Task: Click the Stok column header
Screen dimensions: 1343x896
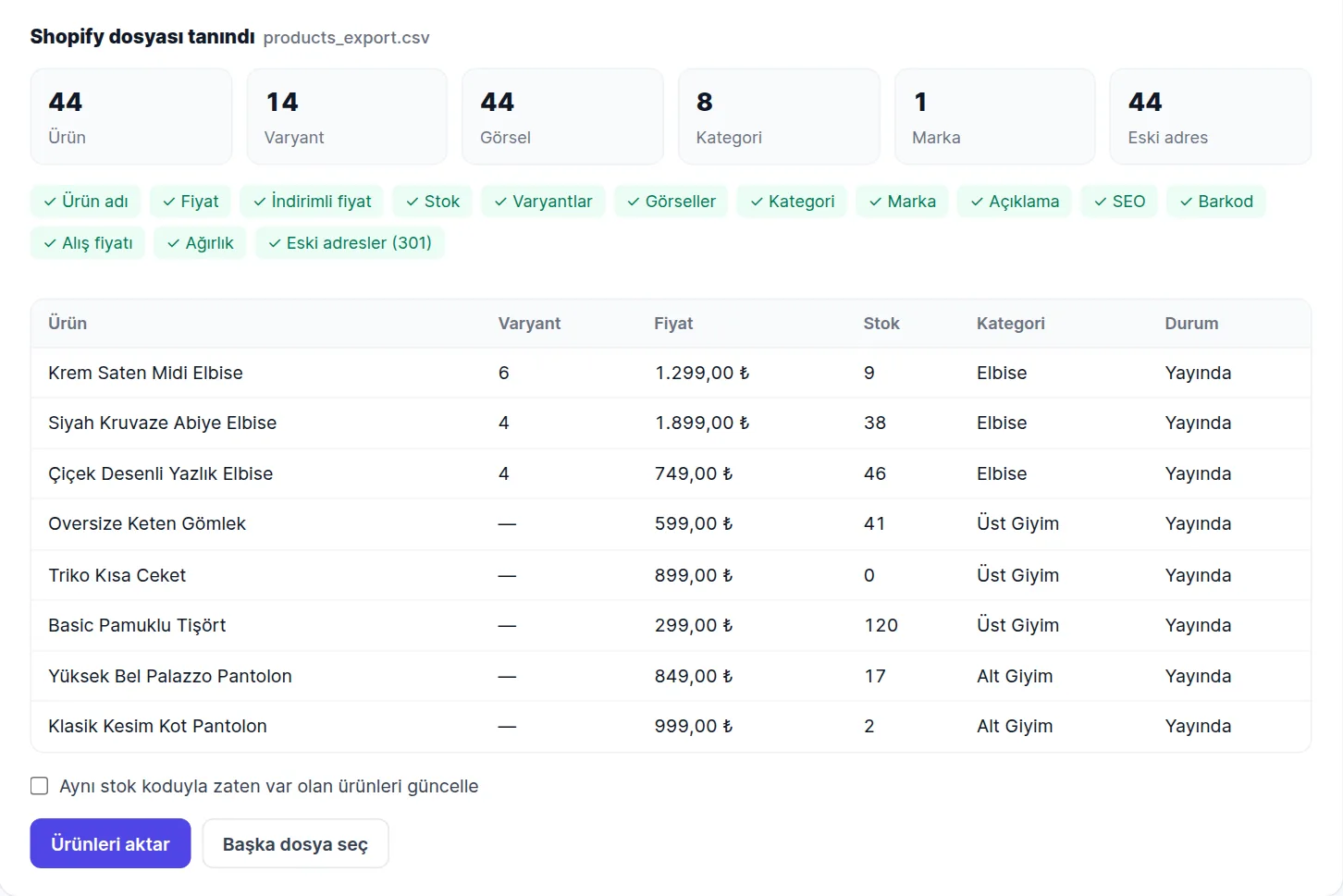Action: click(881, 324)
